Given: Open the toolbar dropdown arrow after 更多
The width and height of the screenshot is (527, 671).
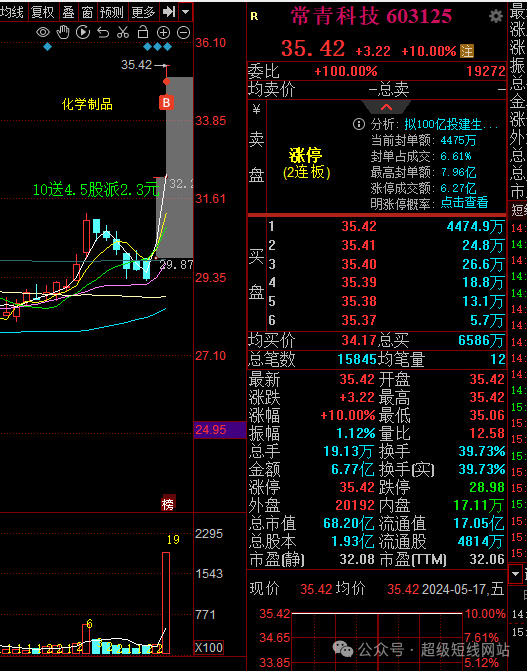Looking at the screenshot, I should [x=185, y=12].
